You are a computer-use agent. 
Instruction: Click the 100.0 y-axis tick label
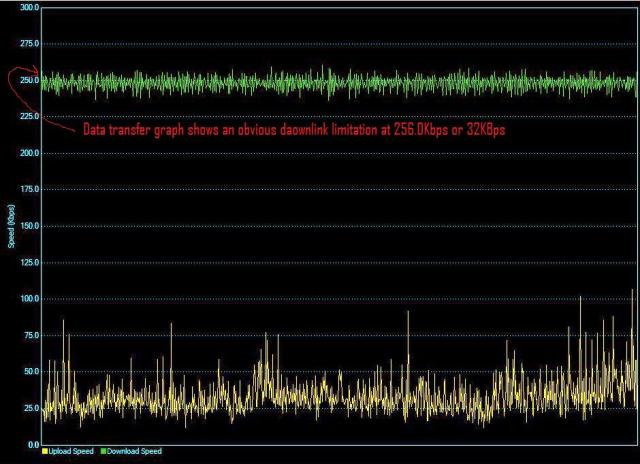(x=30, y=299)
